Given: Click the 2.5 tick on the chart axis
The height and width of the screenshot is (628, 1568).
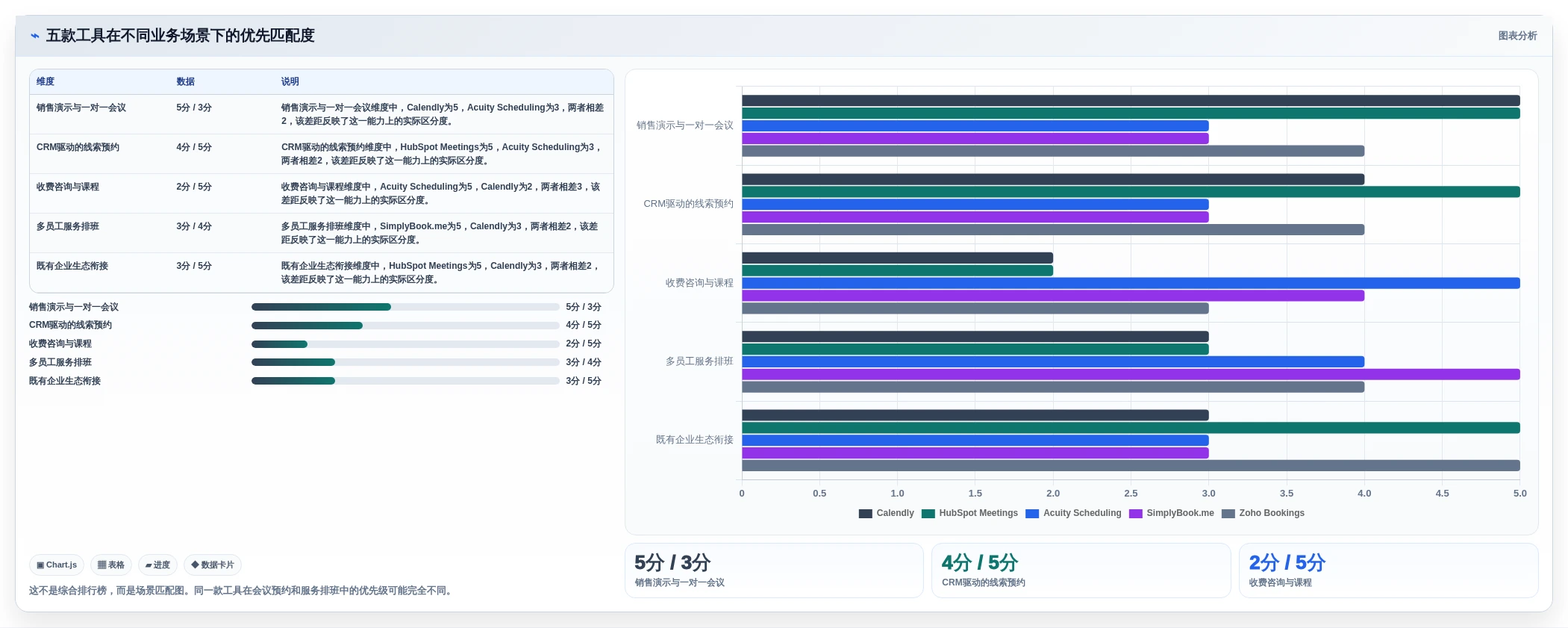Looking at the screenshot, I should [1131, 494].
